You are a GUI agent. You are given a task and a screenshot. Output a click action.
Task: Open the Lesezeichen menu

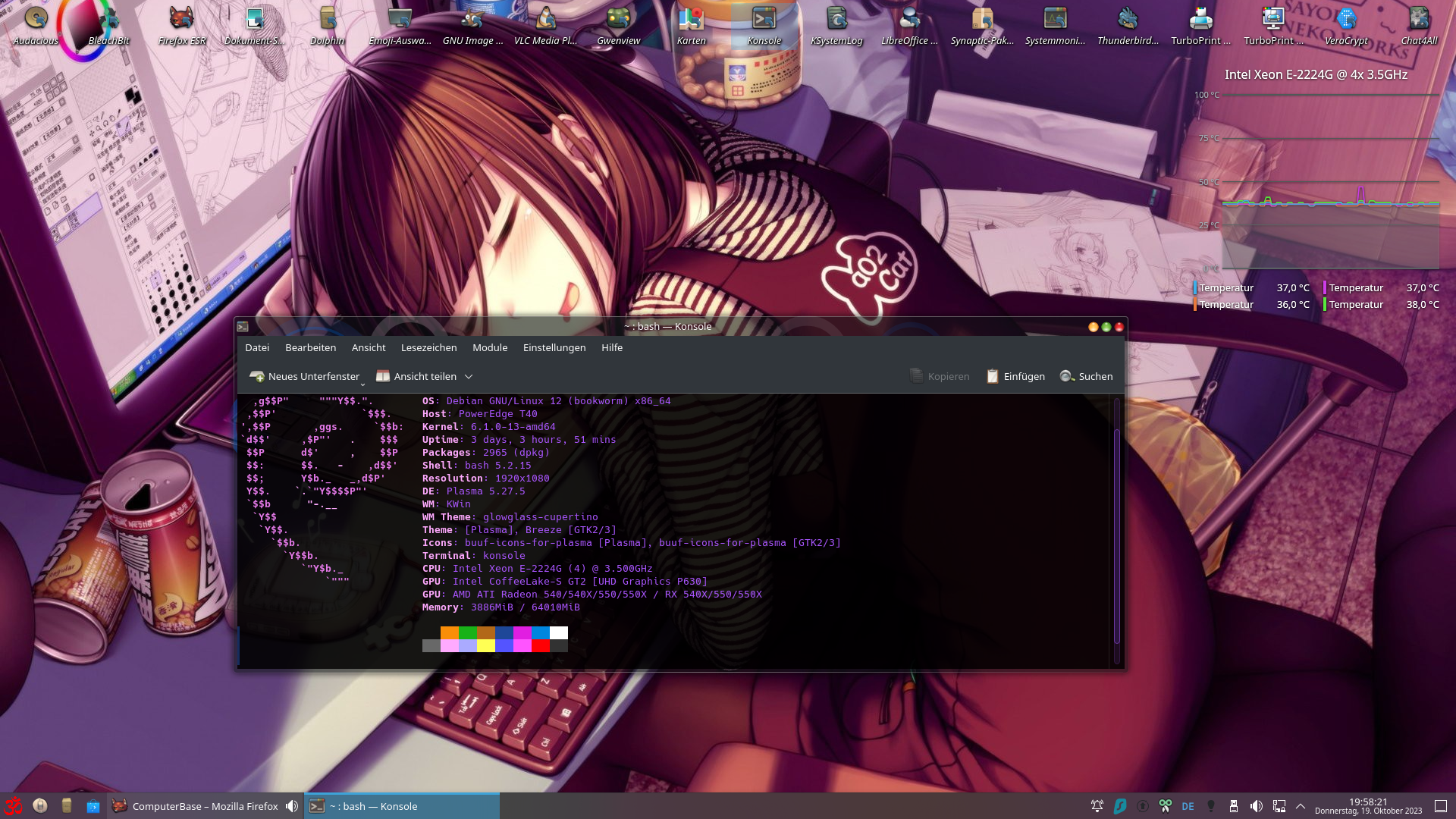coord(428,347)
